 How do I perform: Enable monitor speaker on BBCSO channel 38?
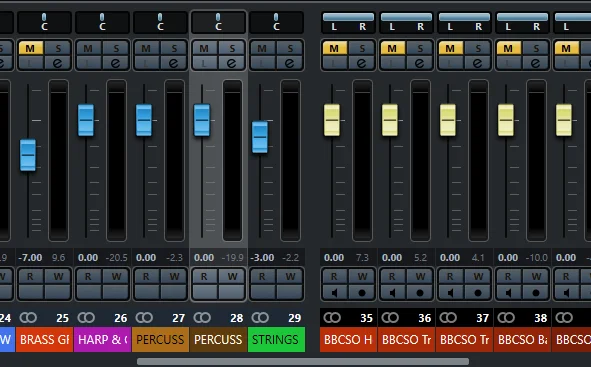coord(509,292)
